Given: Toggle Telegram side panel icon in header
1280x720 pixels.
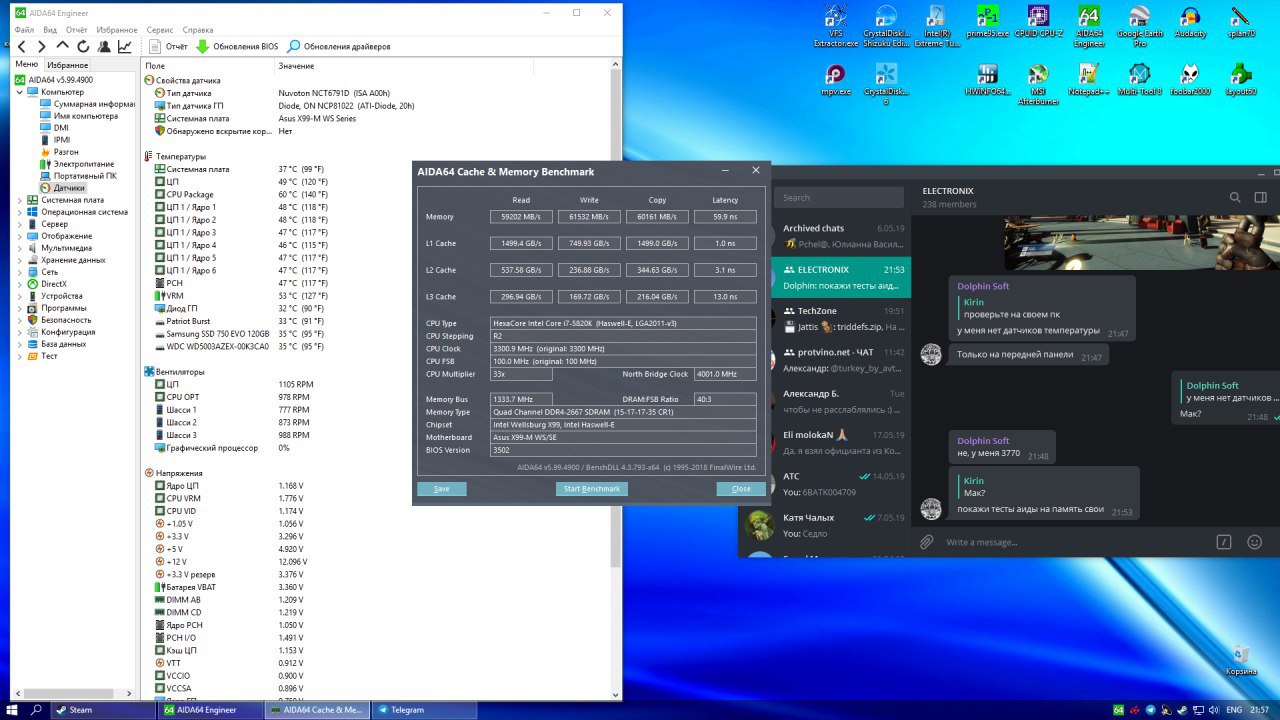Looking at the screenshot, I should click(1261, 197).
